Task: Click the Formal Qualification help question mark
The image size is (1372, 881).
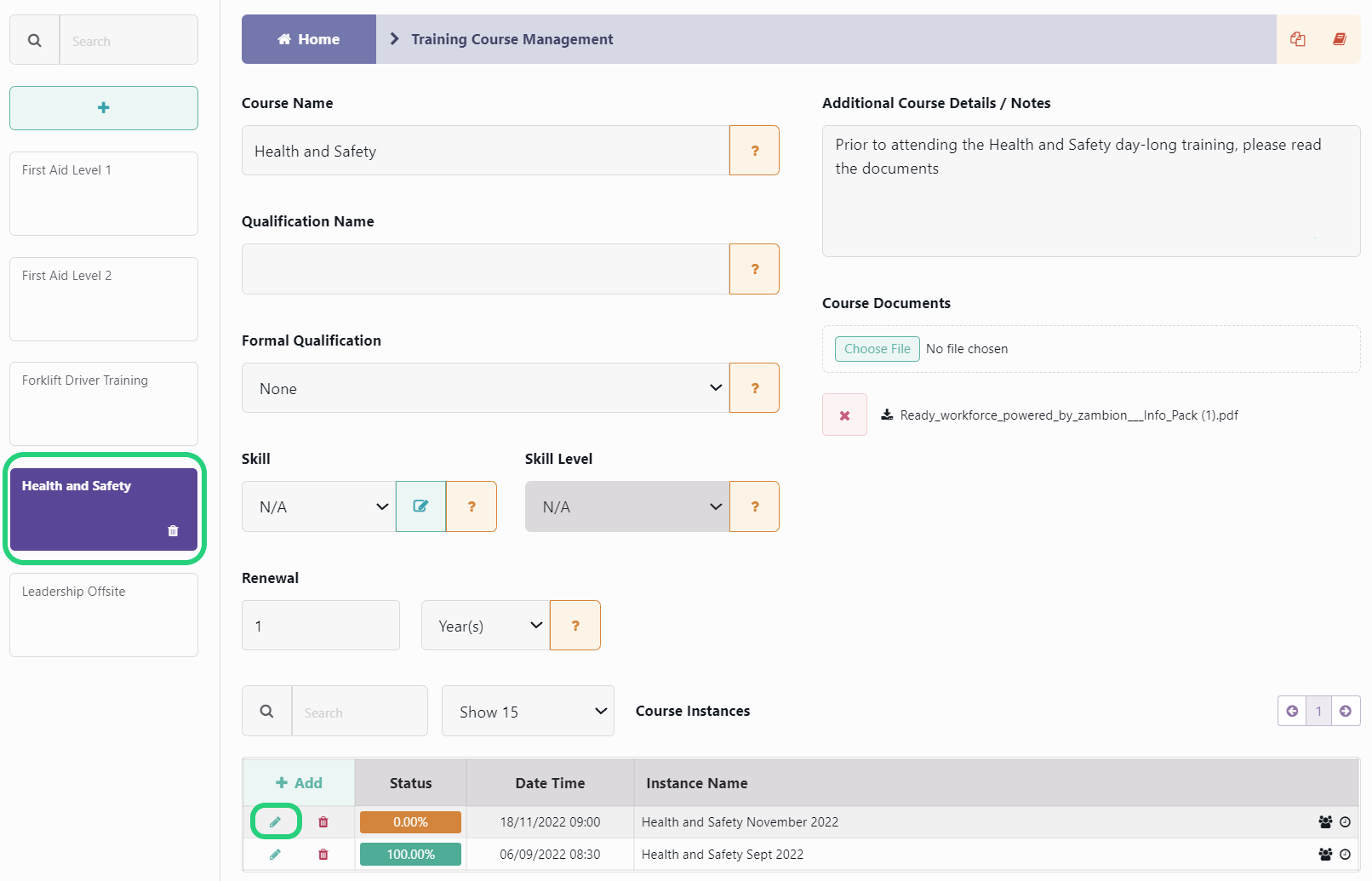Action: pyautogui.click(x=754, y=388)
